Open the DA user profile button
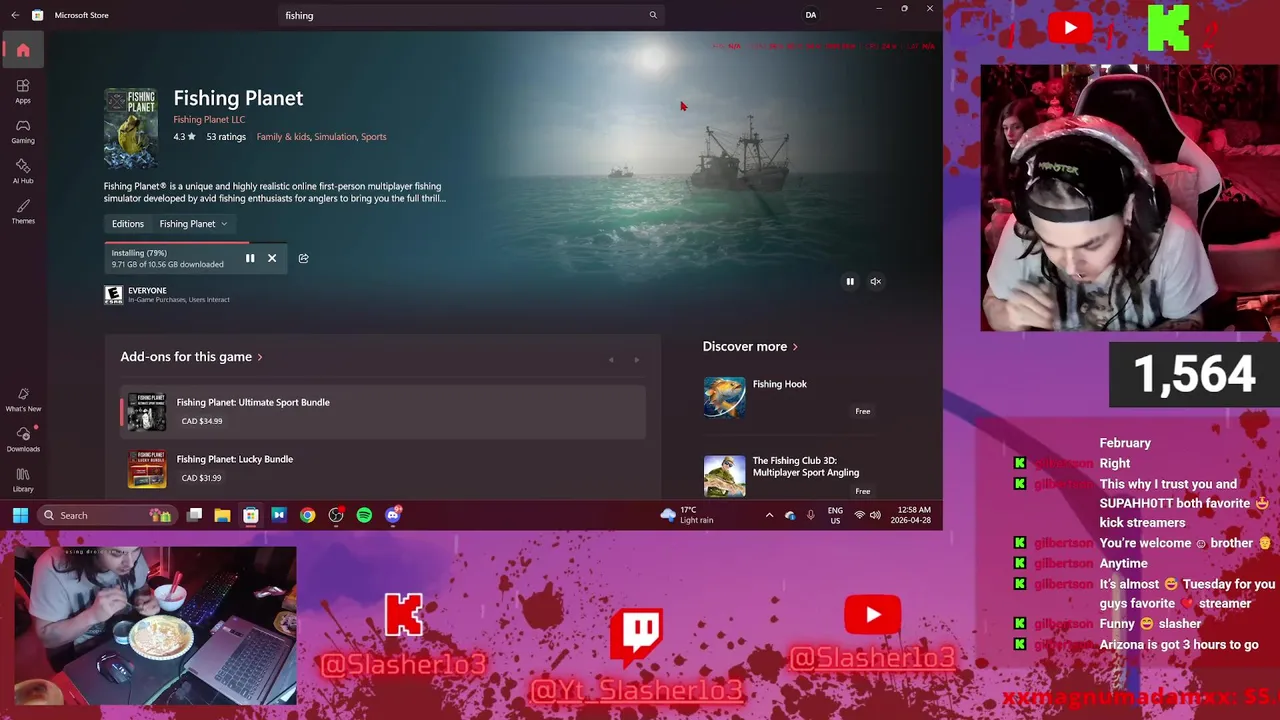 (x=811, y=15)
